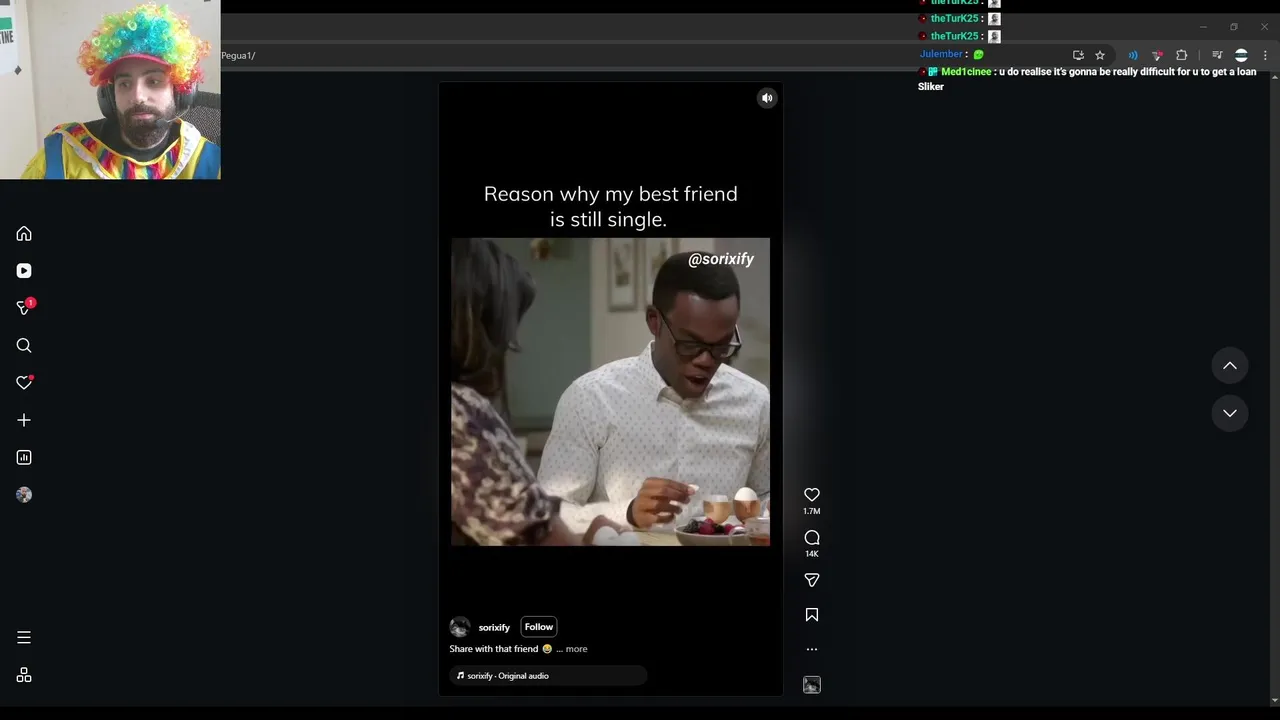Open the browser three-dot menu
The width and height of the screenshot is (1280, 720).
[x=1265, y=55]
